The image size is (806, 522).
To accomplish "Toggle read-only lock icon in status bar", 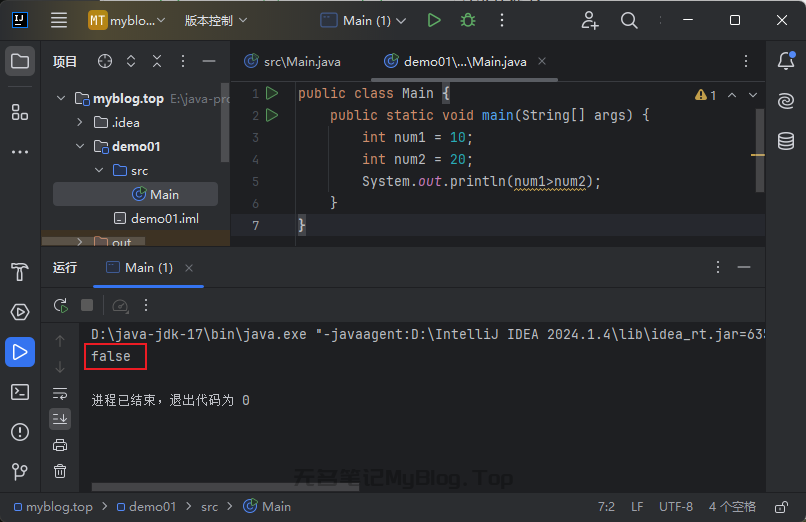I will [781, 507].
